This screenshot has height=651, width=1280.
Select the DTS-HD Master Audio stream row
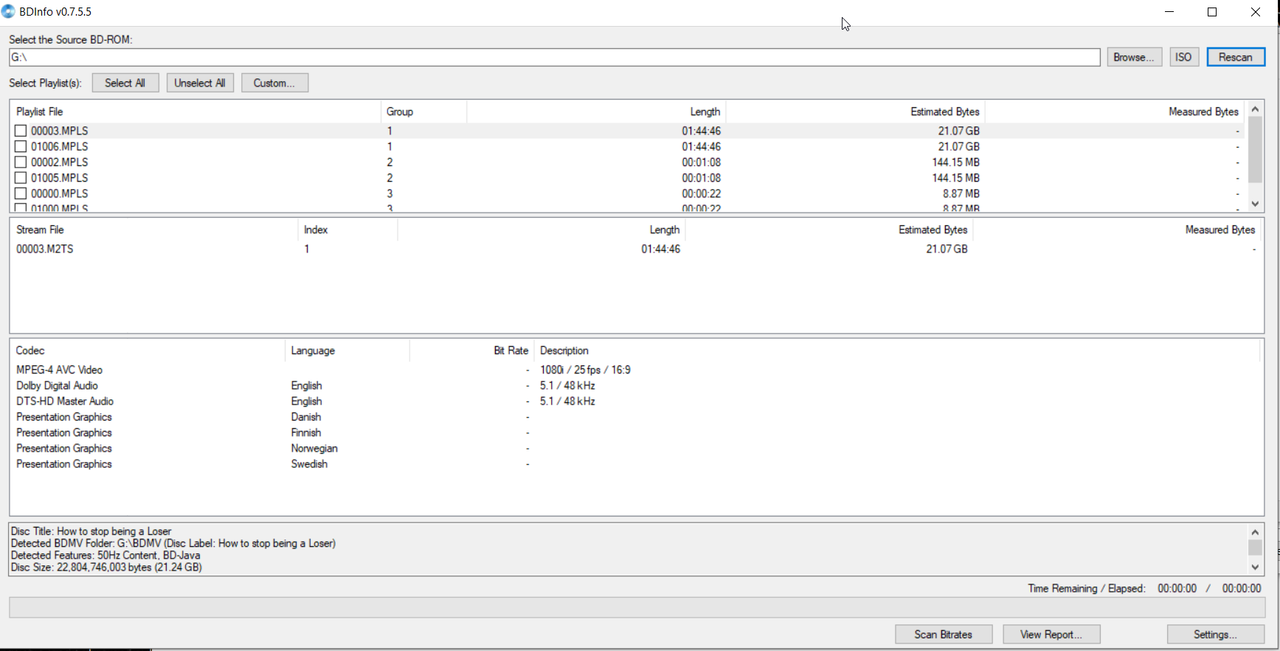click(636, 402)
